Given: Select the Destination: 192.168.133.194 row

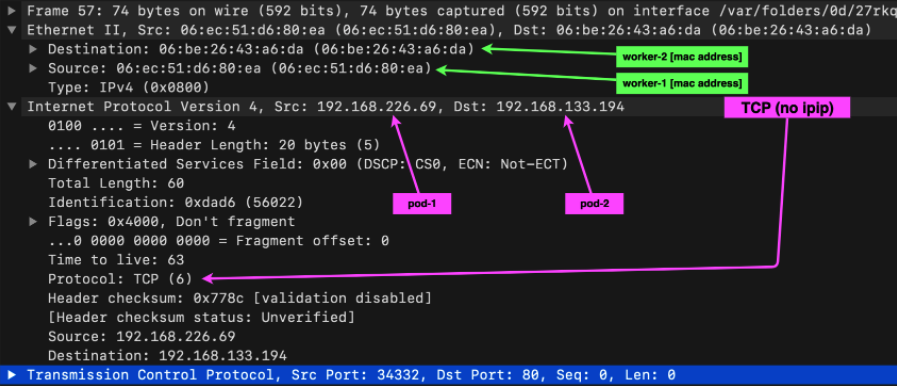Looking at the screenshot, I should [x=167, y=356].
